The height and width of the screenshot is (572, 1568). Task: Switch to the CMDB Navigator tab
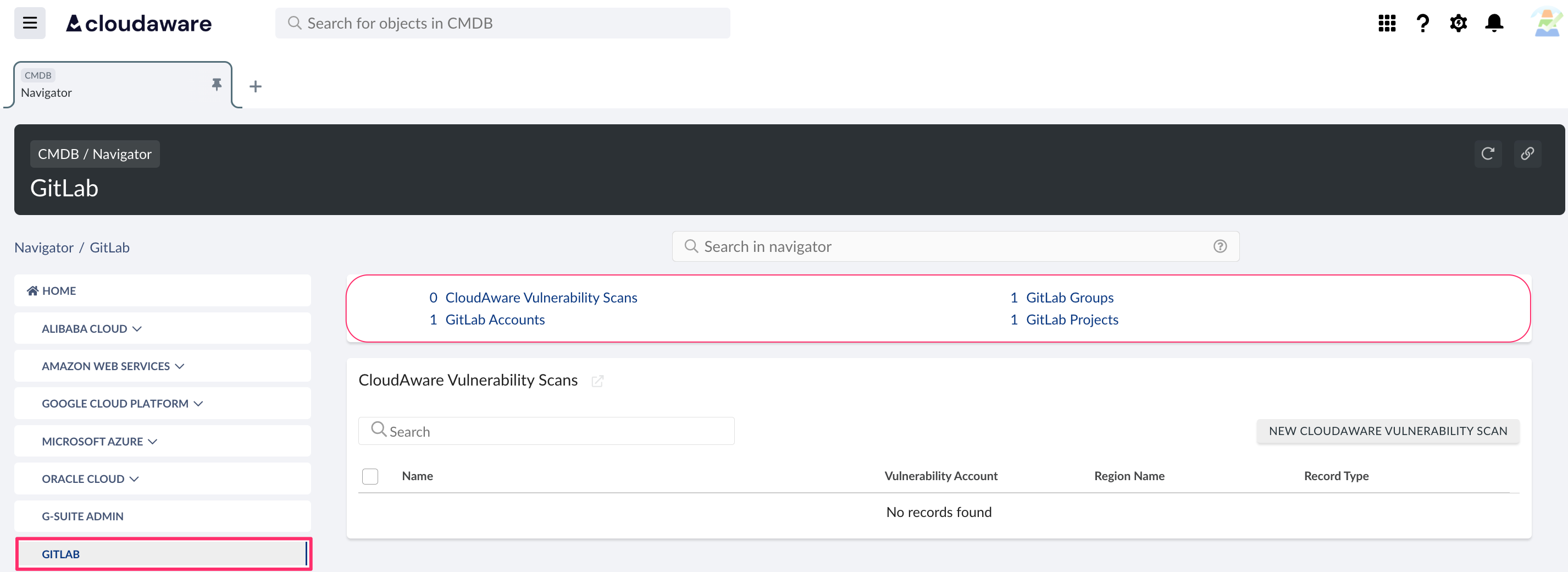pos(122,85)
